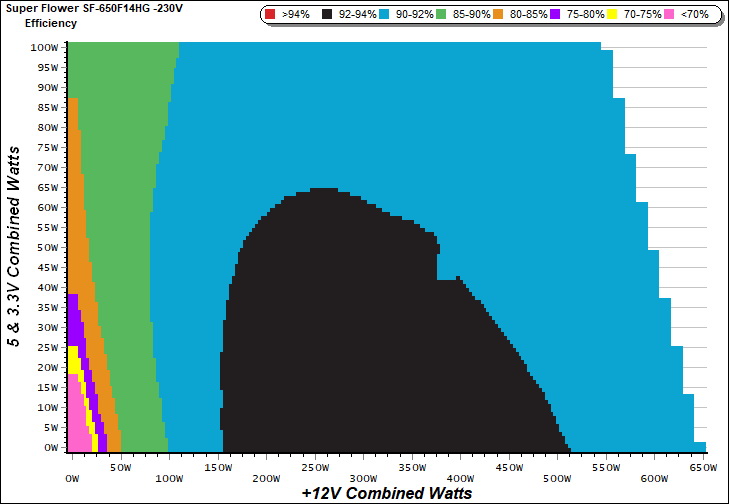Click the 5 & 3.3V Combined Watts axis title
The width and height of the screenshot is (729, 504).
pos(15,242)
